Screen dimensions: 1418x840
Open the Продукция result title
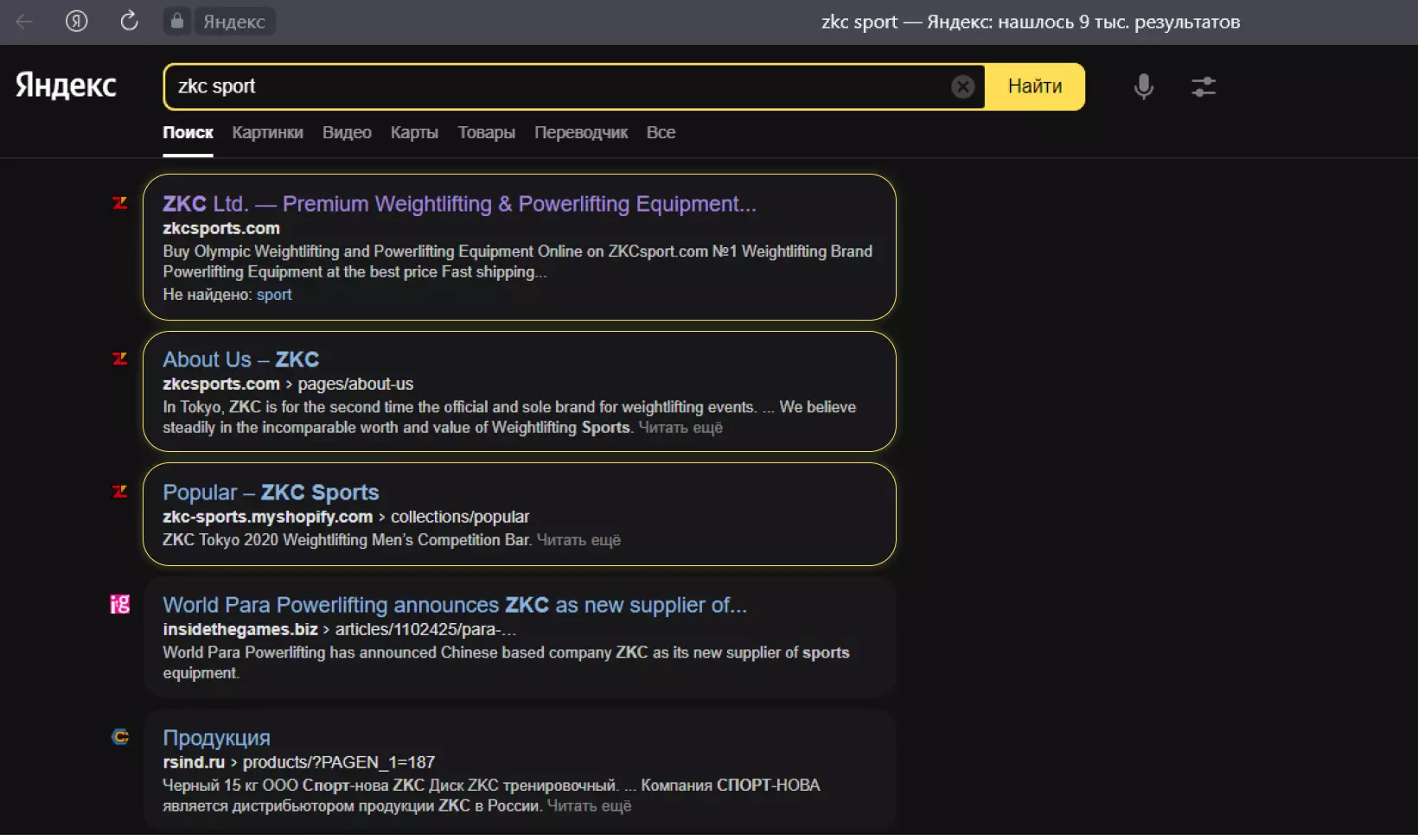coord(216,738)
